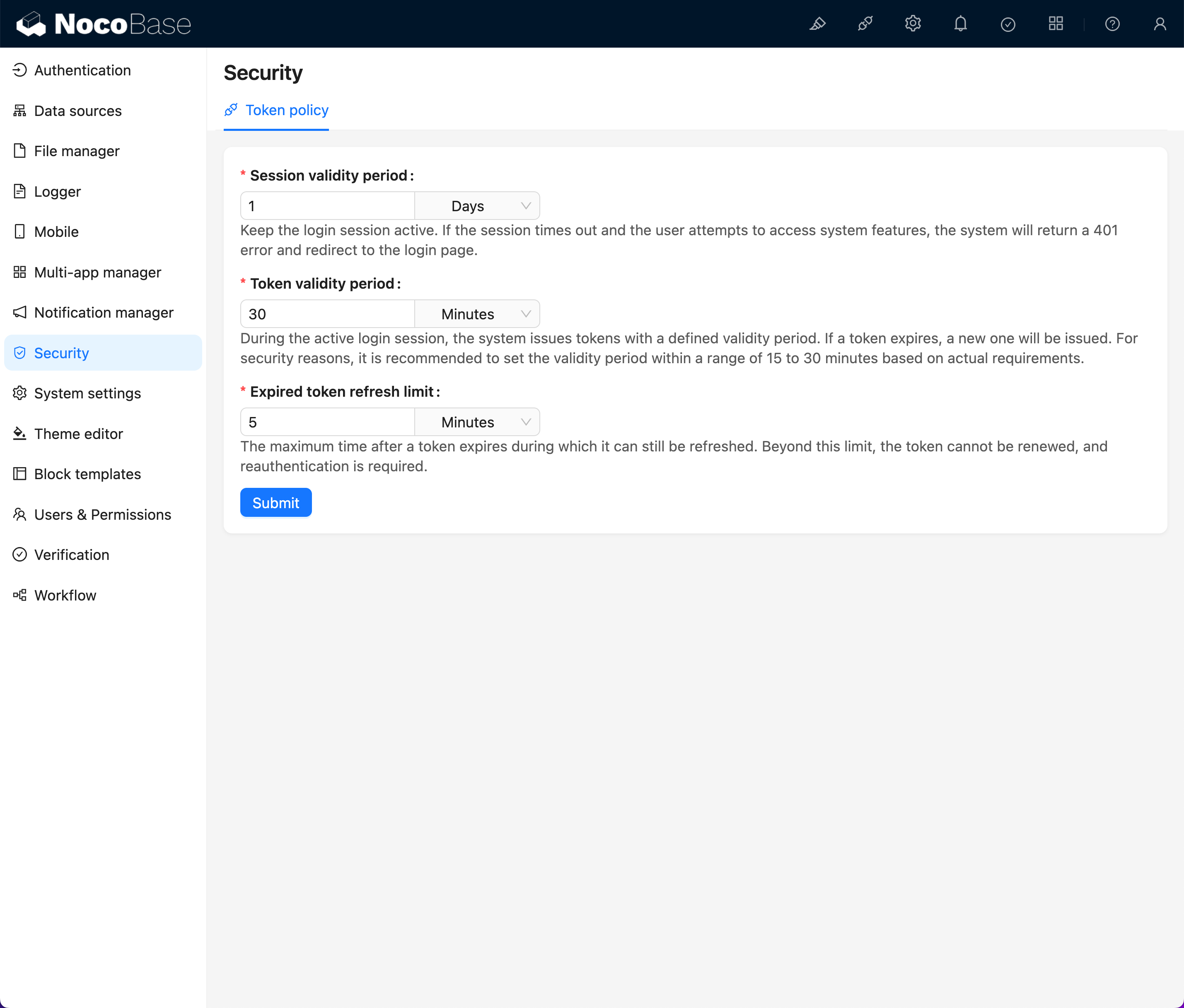Click the help question mark icon

(x=1112, y=24)
